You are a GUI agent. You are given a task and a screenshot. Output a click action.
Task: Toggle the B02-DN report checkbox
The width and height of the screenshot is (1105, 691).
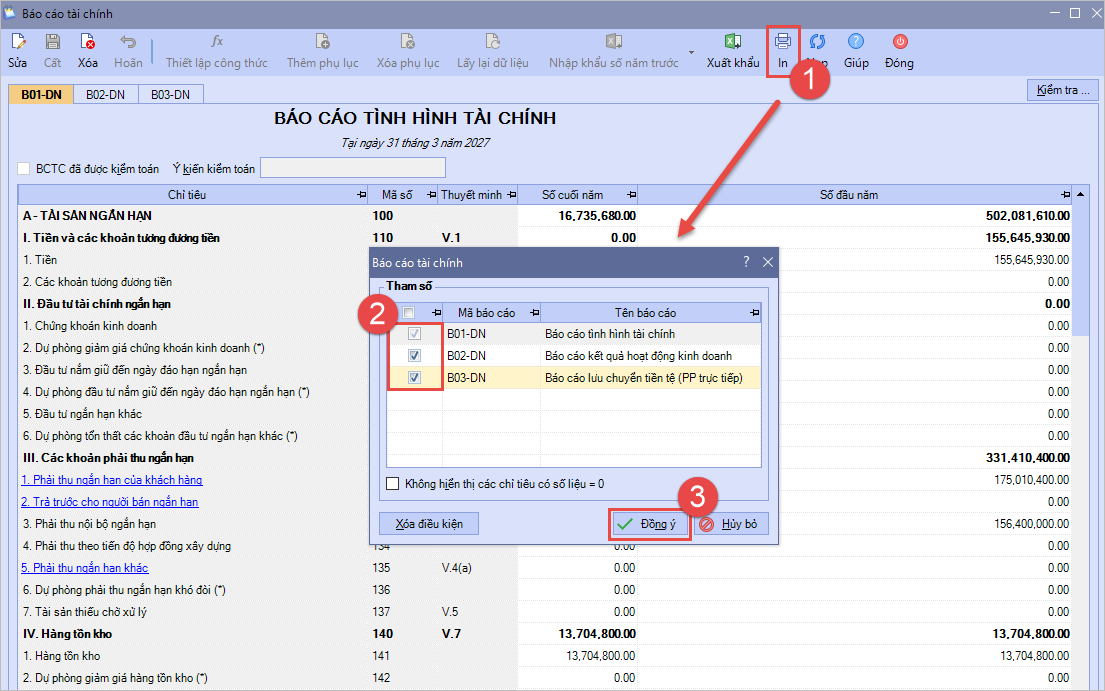tap(414, 356)
